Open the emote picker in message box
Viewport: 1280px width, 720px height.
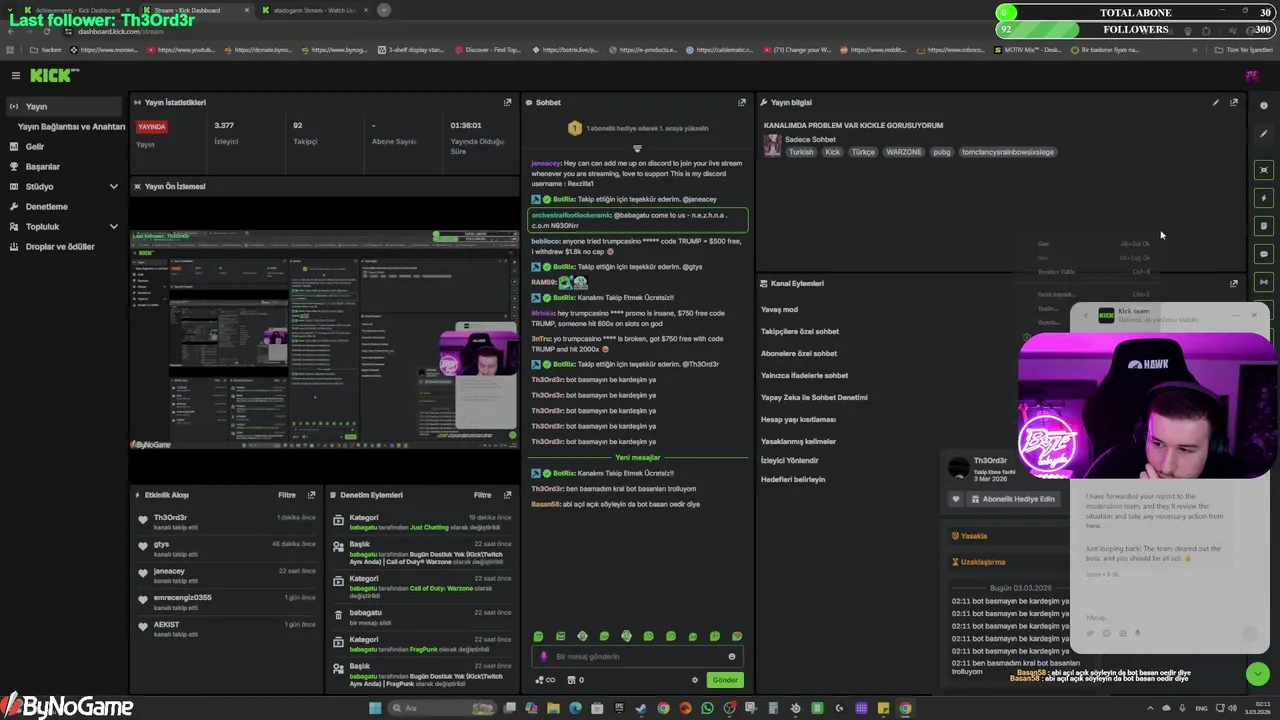[732, 657]
